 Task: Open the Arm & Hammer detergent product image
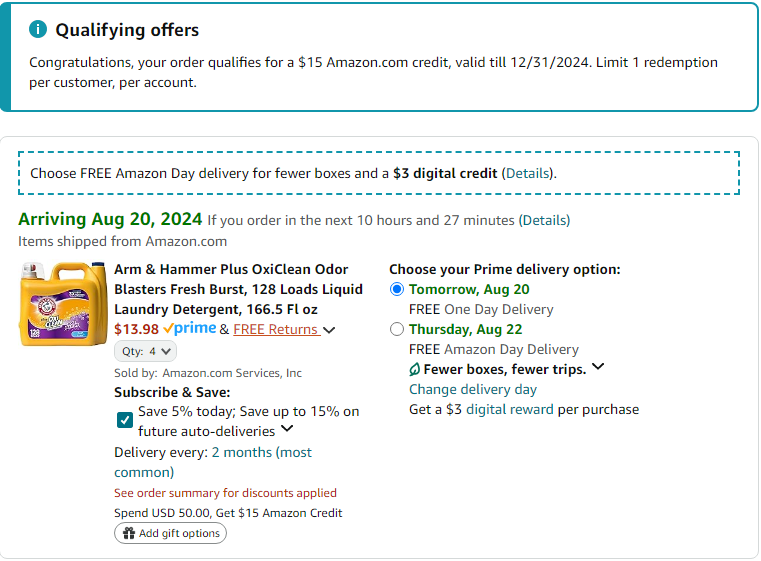tap(63, 303)
